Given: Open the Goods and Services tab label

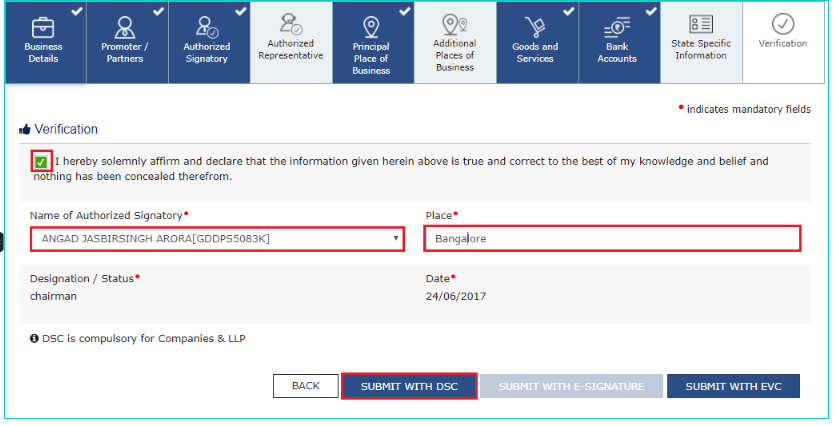Looking at the screenshot, I should tap(535, 52).
